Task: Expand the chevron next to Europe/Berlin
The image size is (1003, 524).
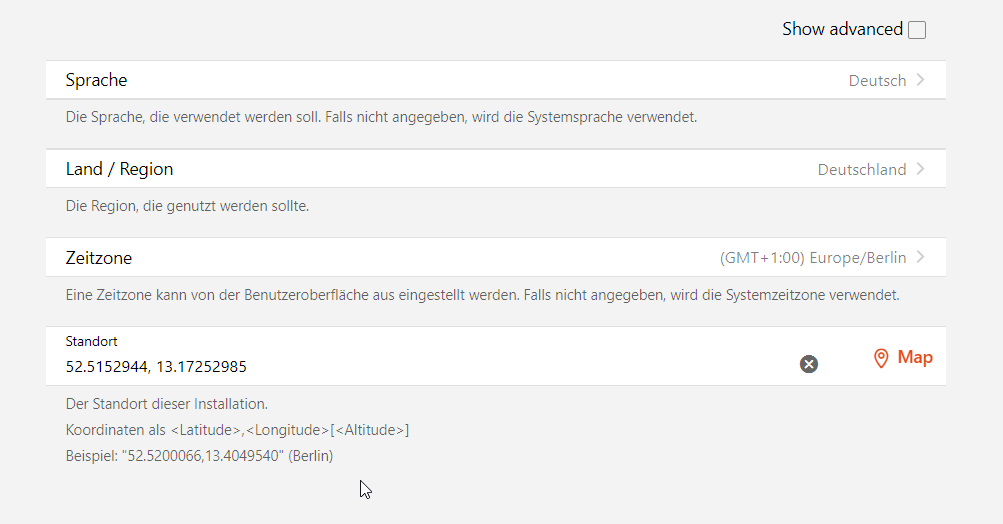Action: tap(921, 257)
